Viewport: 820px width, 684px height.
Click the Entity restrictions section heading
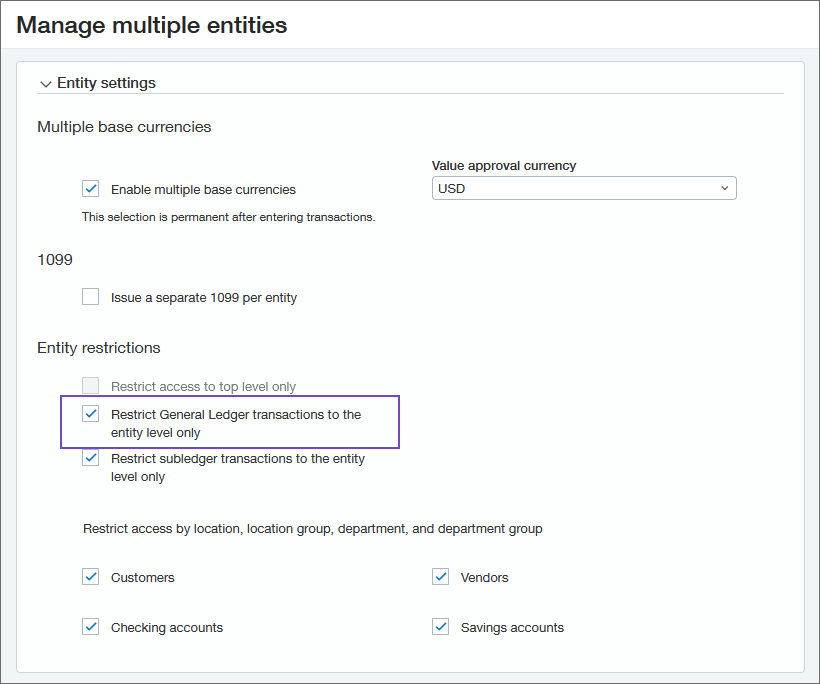click(x=100, y=347)
